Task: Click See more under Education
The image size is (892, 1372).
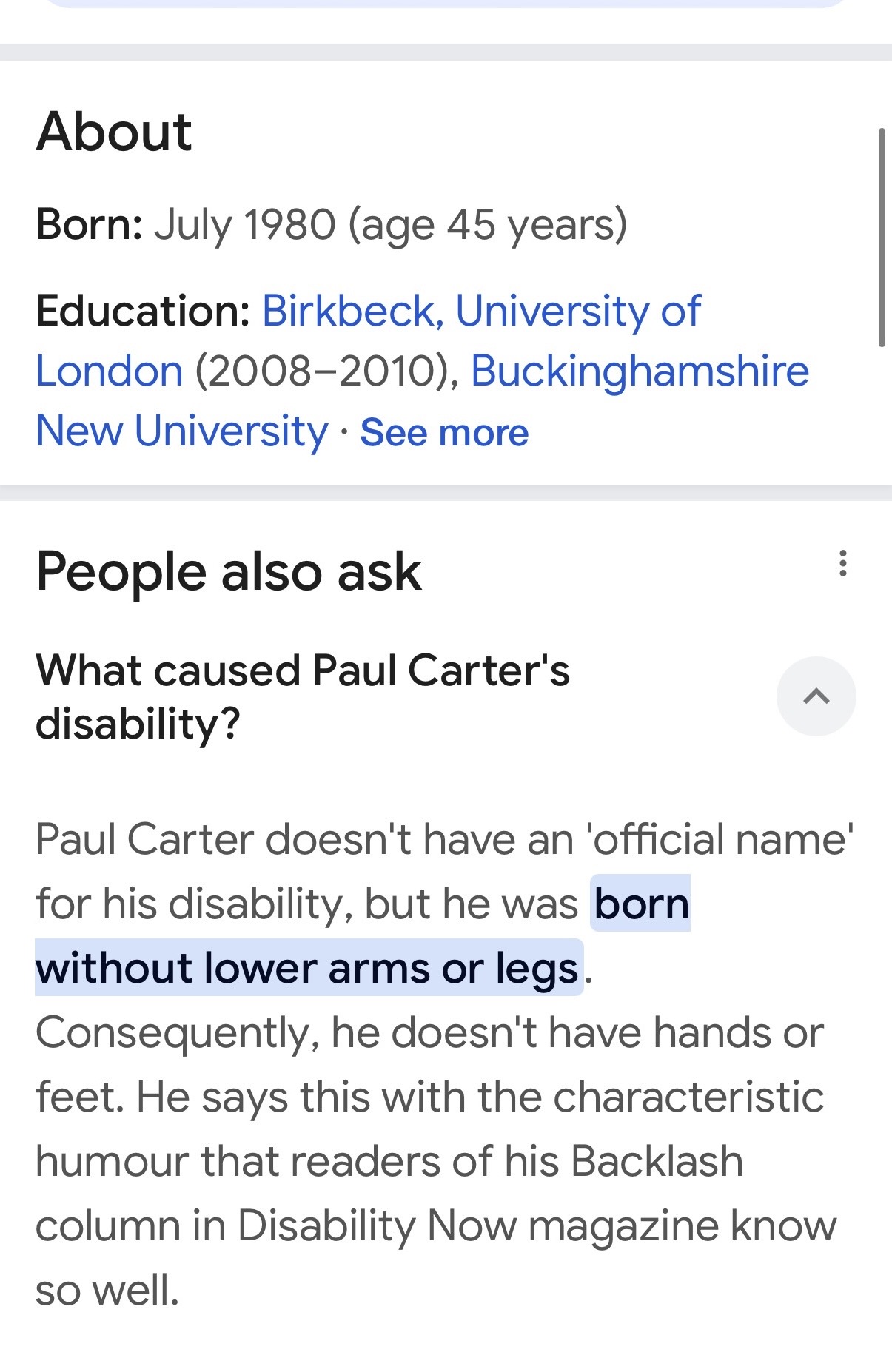Action: (x=444, y=433)
